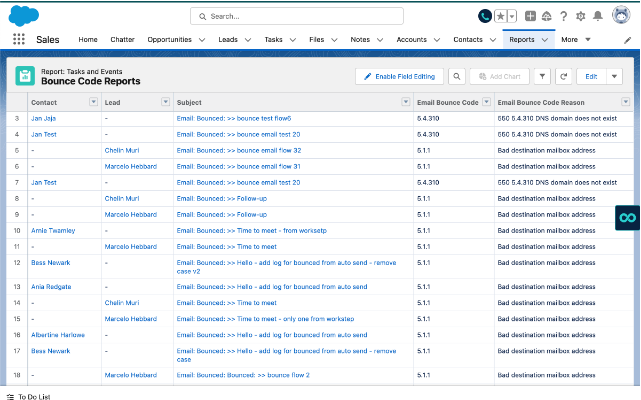Open the Salesforce Help question mark icon
The height and width of the screenshot is (400, 641).
click(x=564, y=16)
